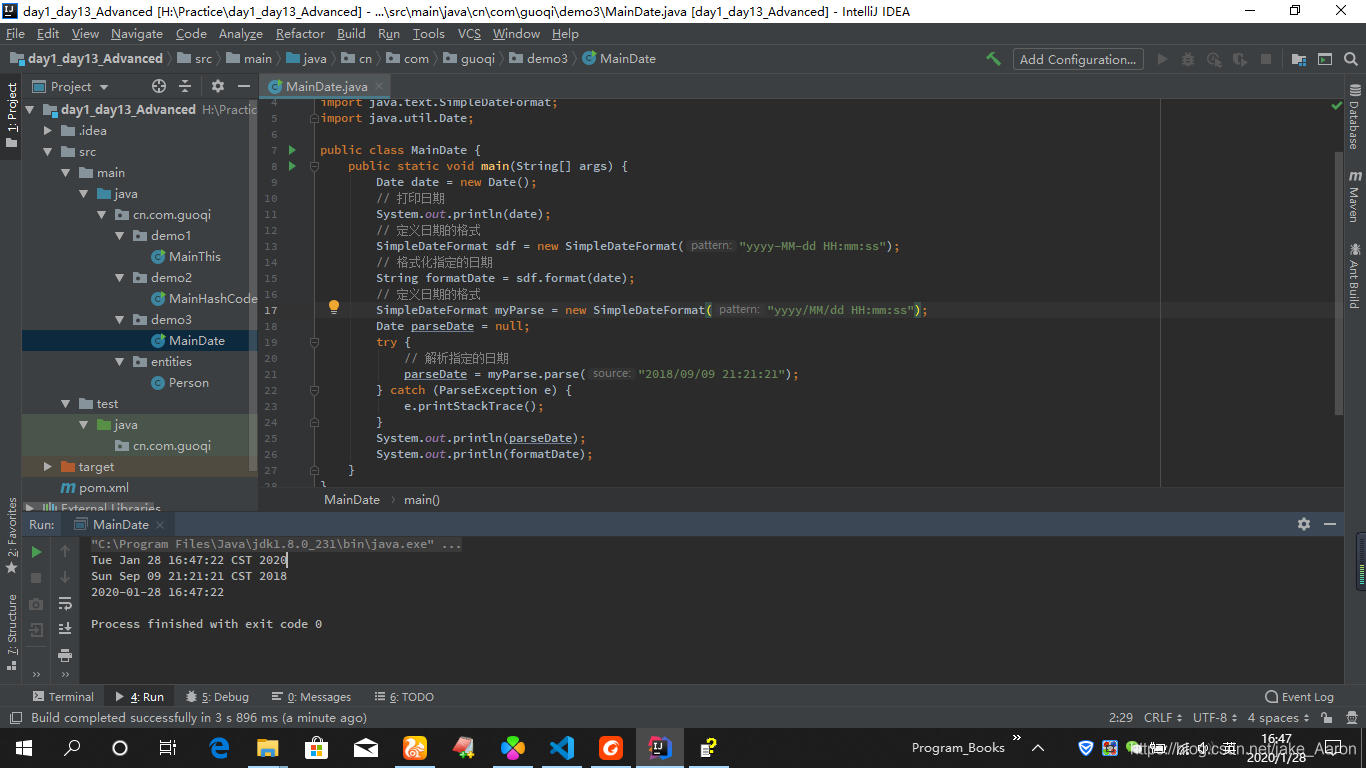Click the Project Structure toolbar icon
This screenshot has width=1366, height=768.
[1298, 59]
